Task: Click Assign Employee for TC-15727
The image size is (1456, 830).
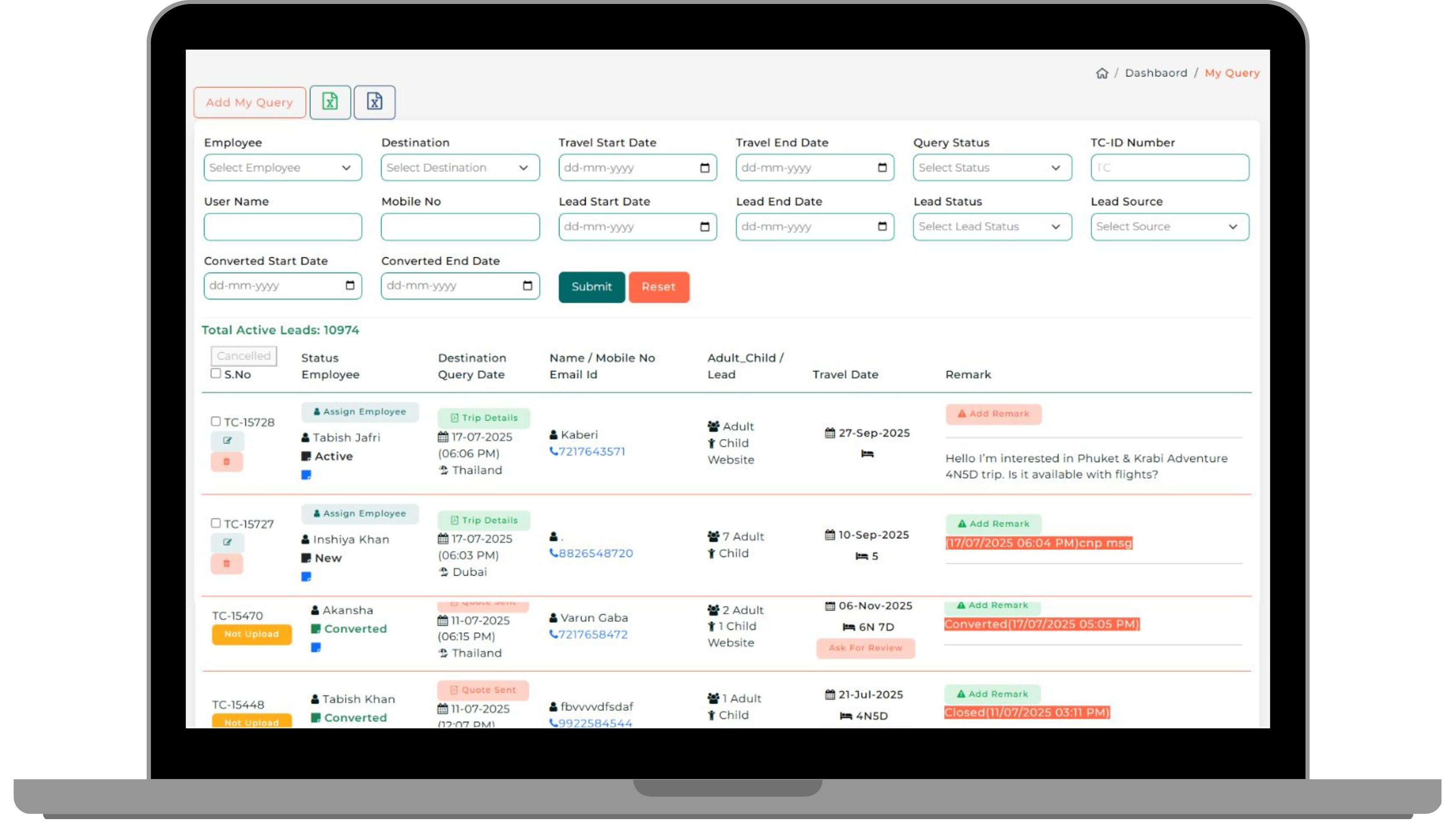Action: click(360, 514)
